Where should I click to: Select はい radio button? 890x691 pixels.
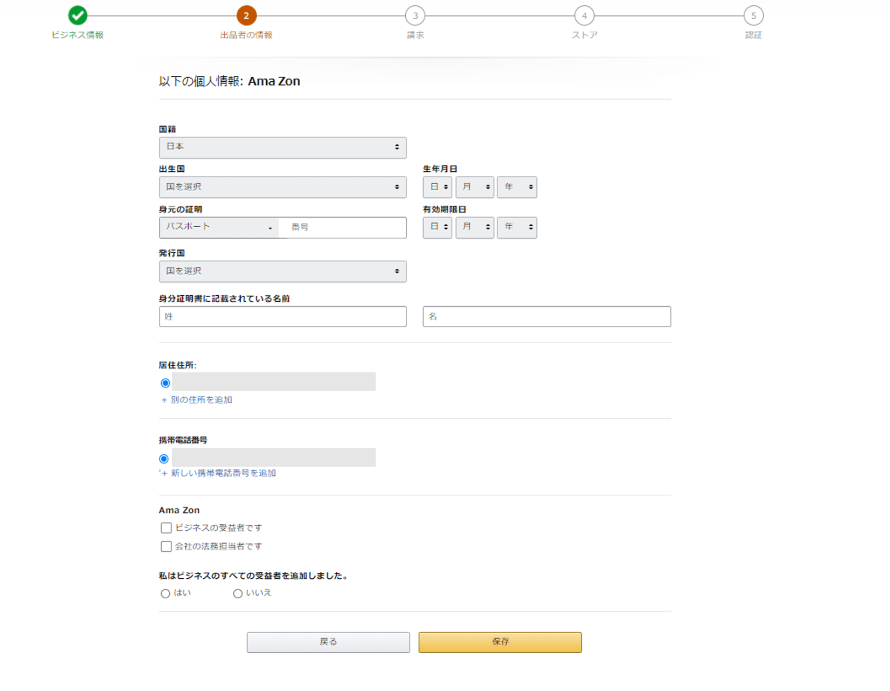(x=166, y=593)
